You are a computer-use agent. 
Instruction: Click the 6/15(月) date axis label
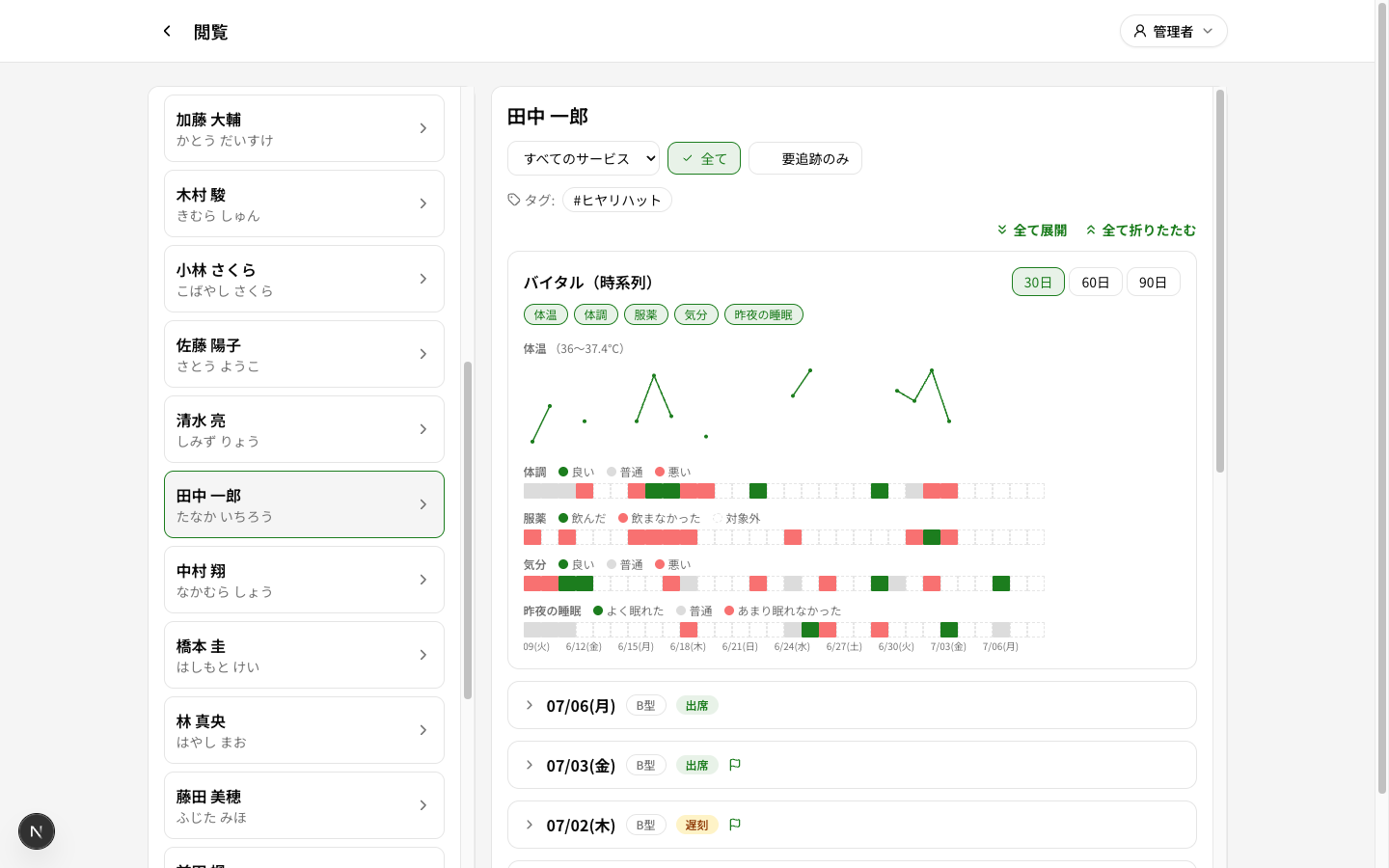pyautogui.click(x=636, y=646)
